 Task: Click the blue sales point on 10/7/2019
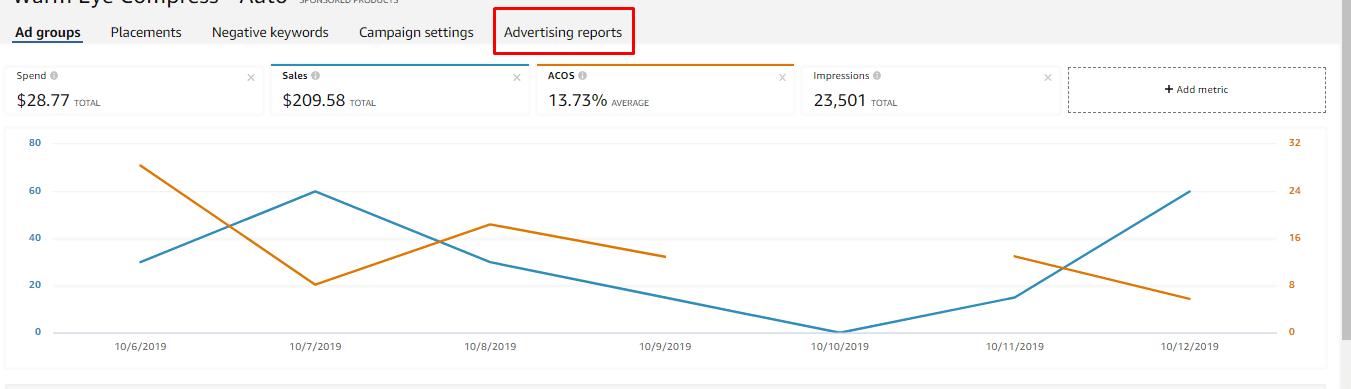pos(315,191)
